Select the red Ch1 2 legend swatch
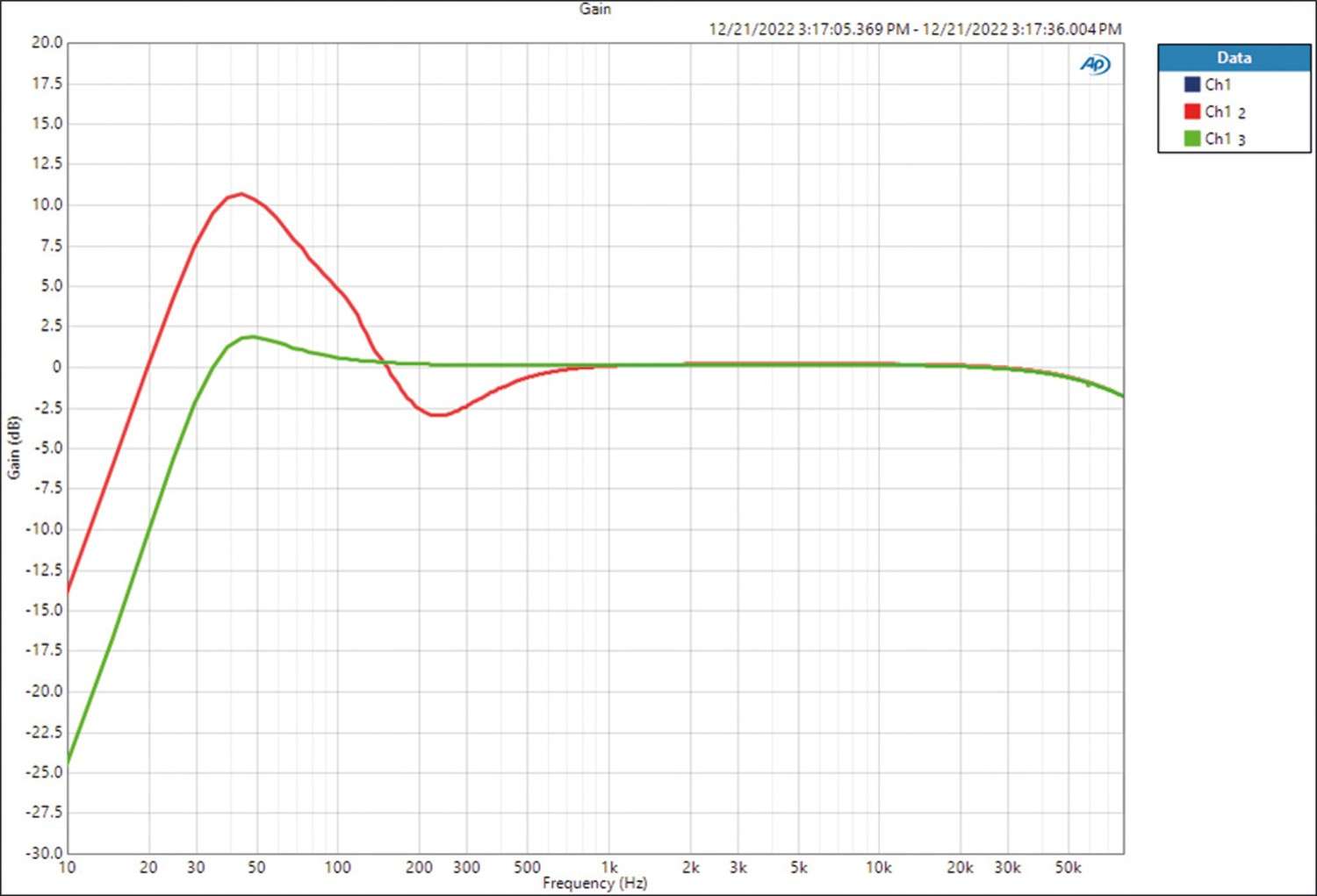This screenshot has width=1317, height=896. (x=1191, y=111)
